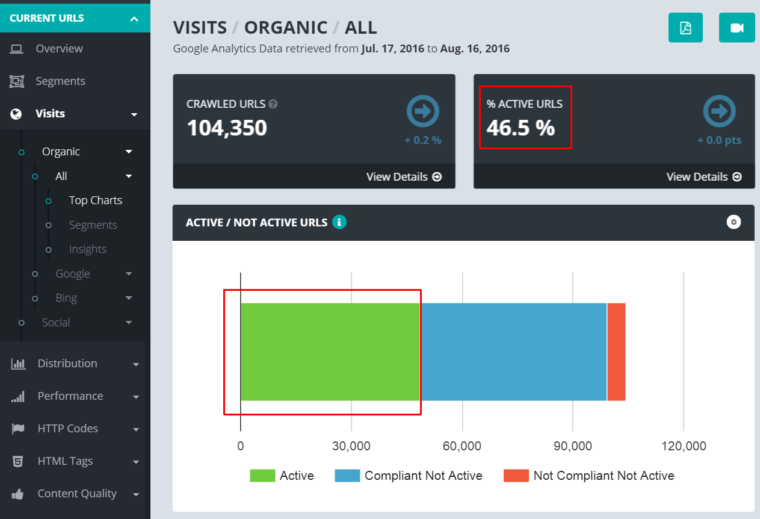Expand the Performance menu caret
This screenshot has width=760, height=519.
tap(136, 397)
